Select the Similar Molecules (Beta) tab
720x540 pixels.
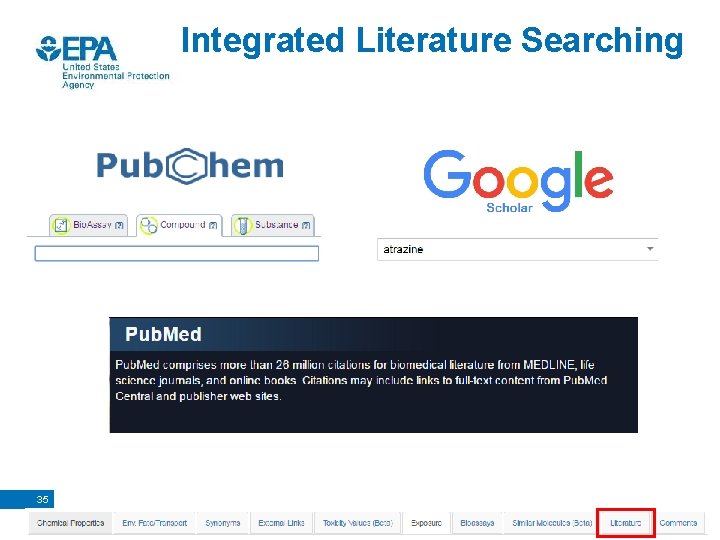552,523
